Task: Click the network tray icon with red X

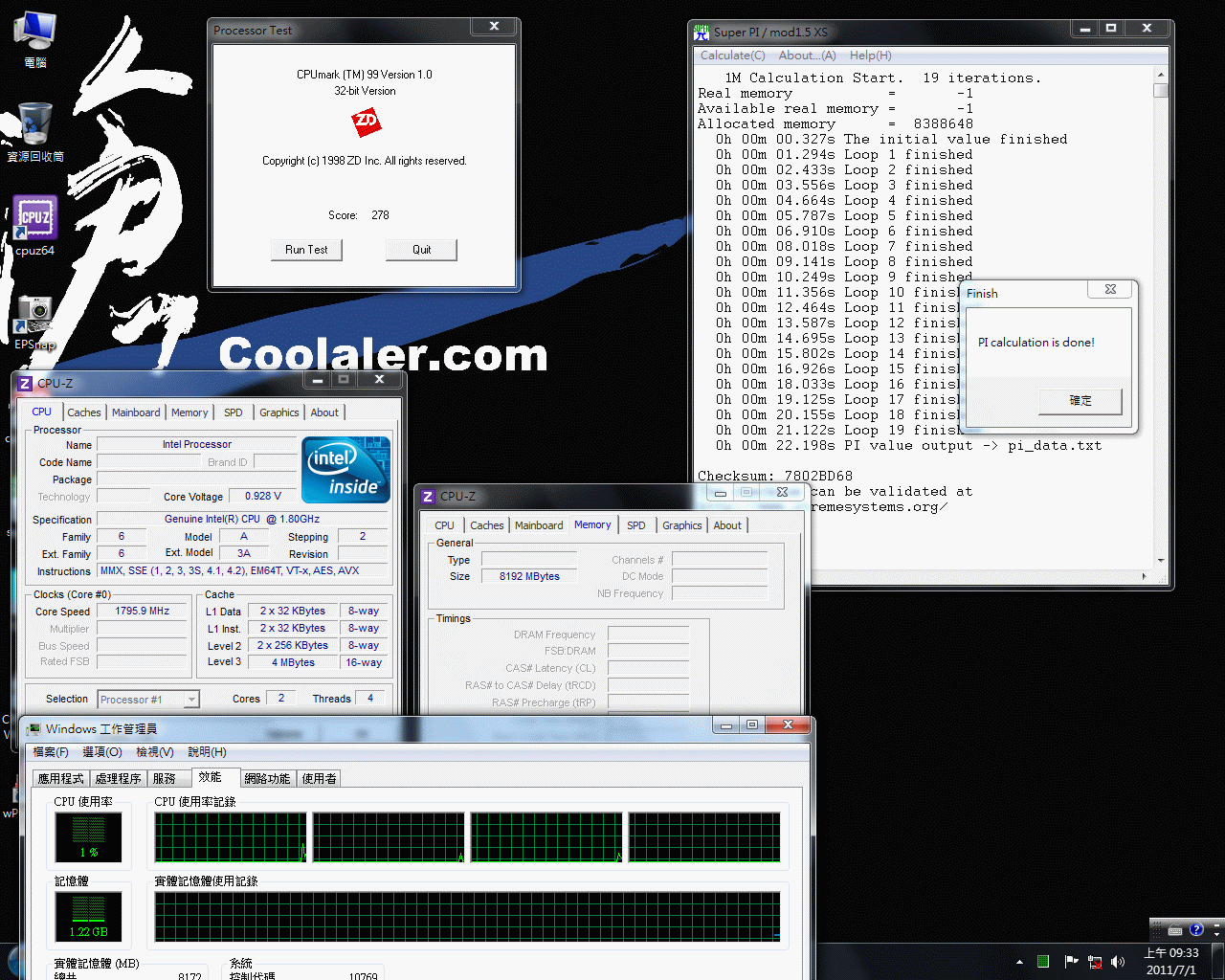Action: coord(1095,961)
